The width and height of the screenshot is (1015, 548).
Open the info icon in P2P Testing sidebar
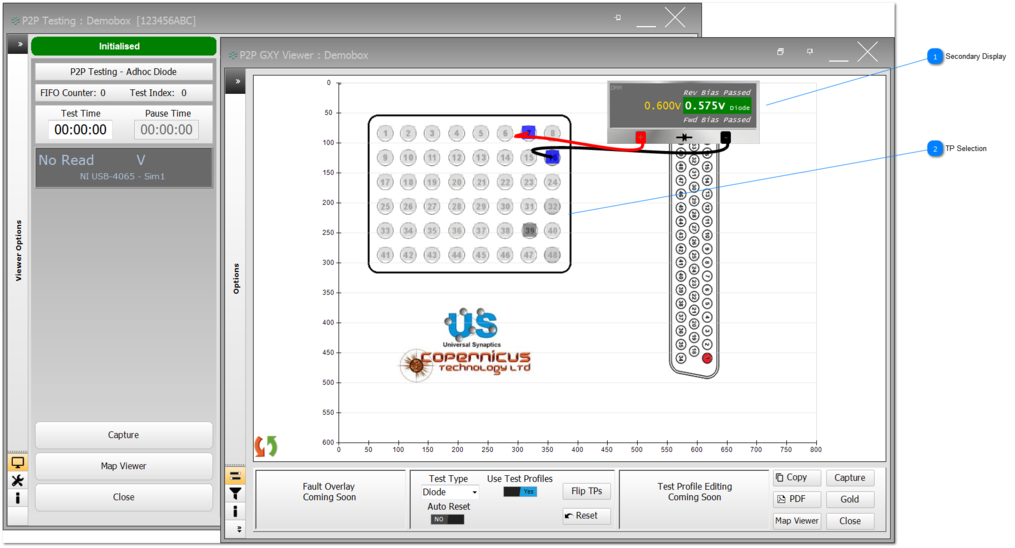point(17,498)
